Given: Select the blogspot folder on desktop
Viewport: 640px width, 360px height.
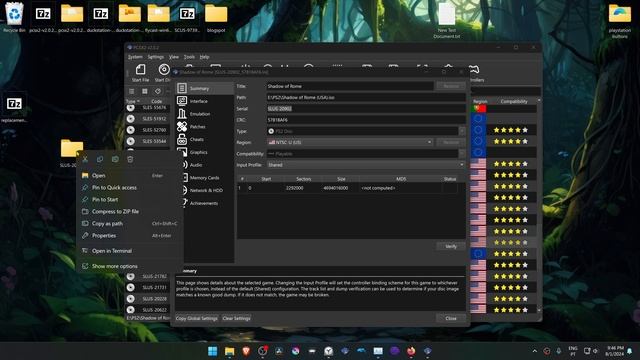Looking at the screenshot, I should [x=216, y=18].
